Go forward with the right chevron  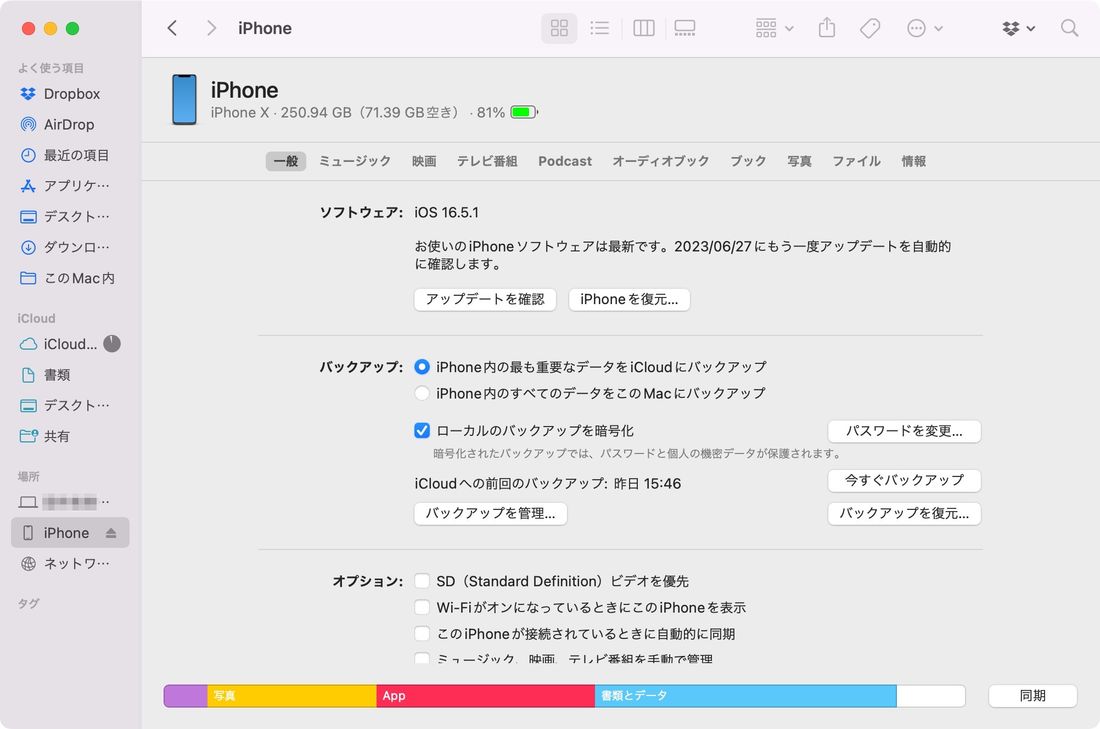tap(211, 28)
